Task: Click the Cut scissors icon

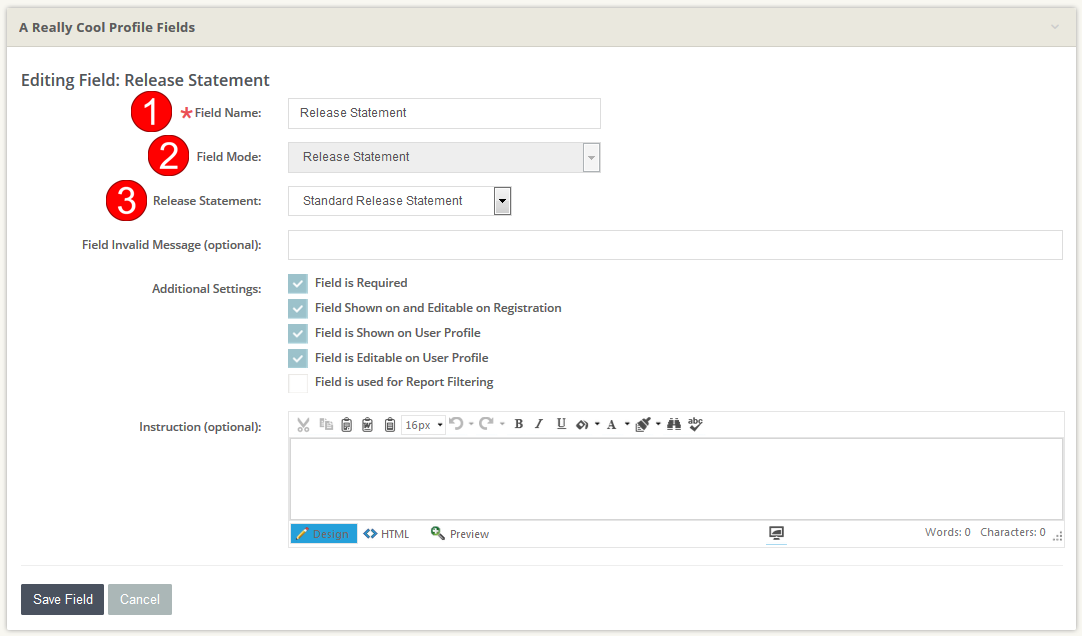Action: 303,425
